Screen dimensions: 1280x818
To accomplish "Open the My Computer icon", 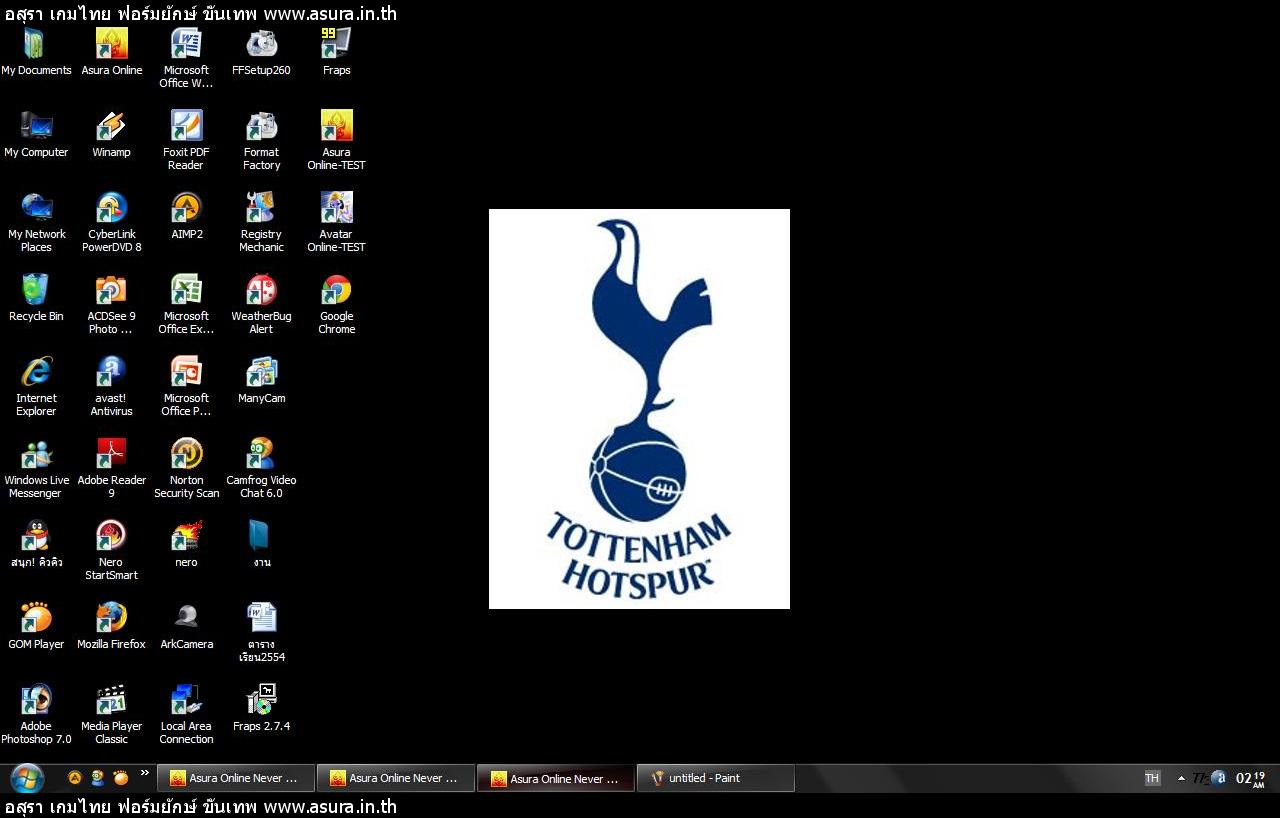I will 36,134.
